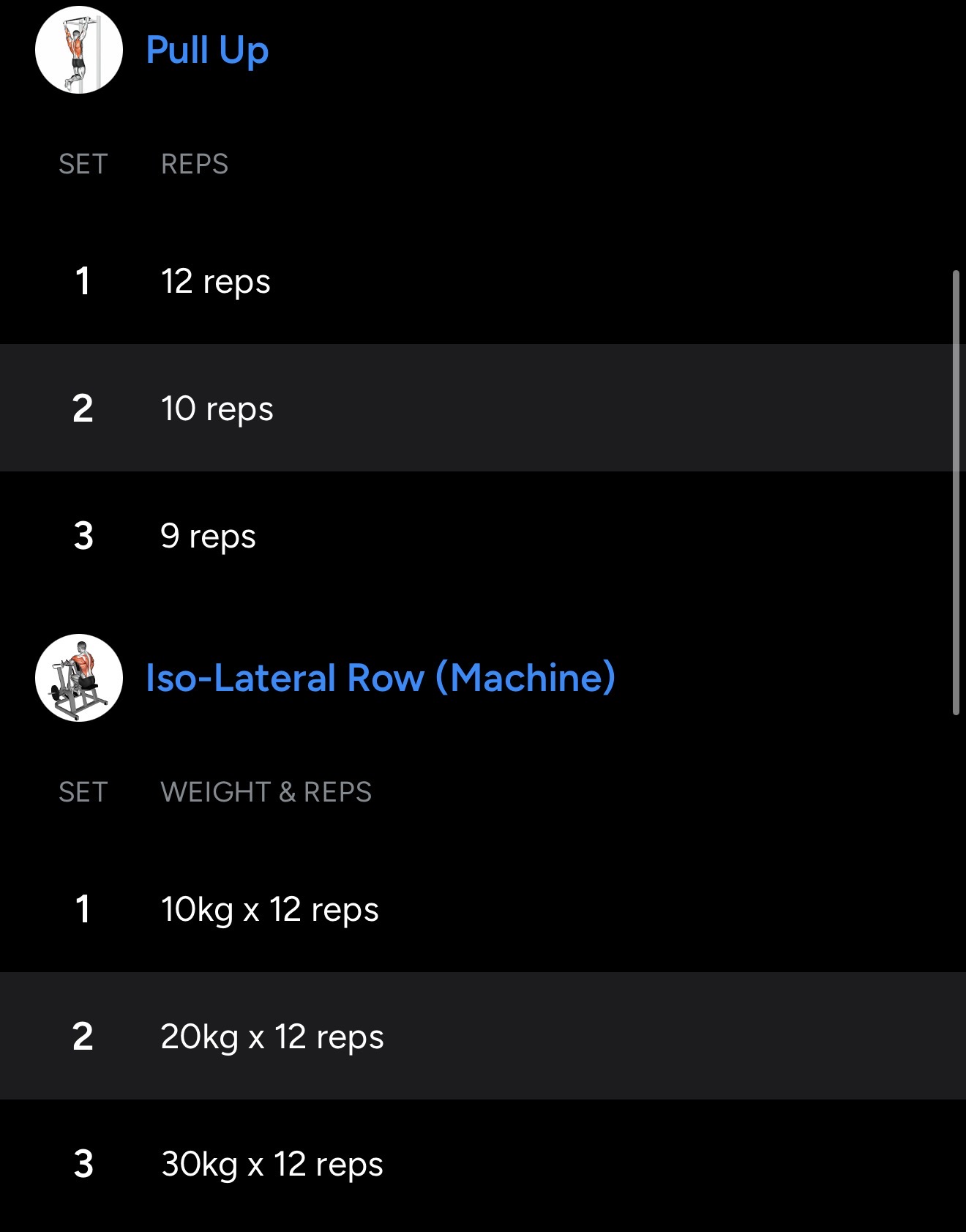Click the REPS column header under Pull Up
The width and height of the screenshot is (966, 1232).
click(195, 164)
